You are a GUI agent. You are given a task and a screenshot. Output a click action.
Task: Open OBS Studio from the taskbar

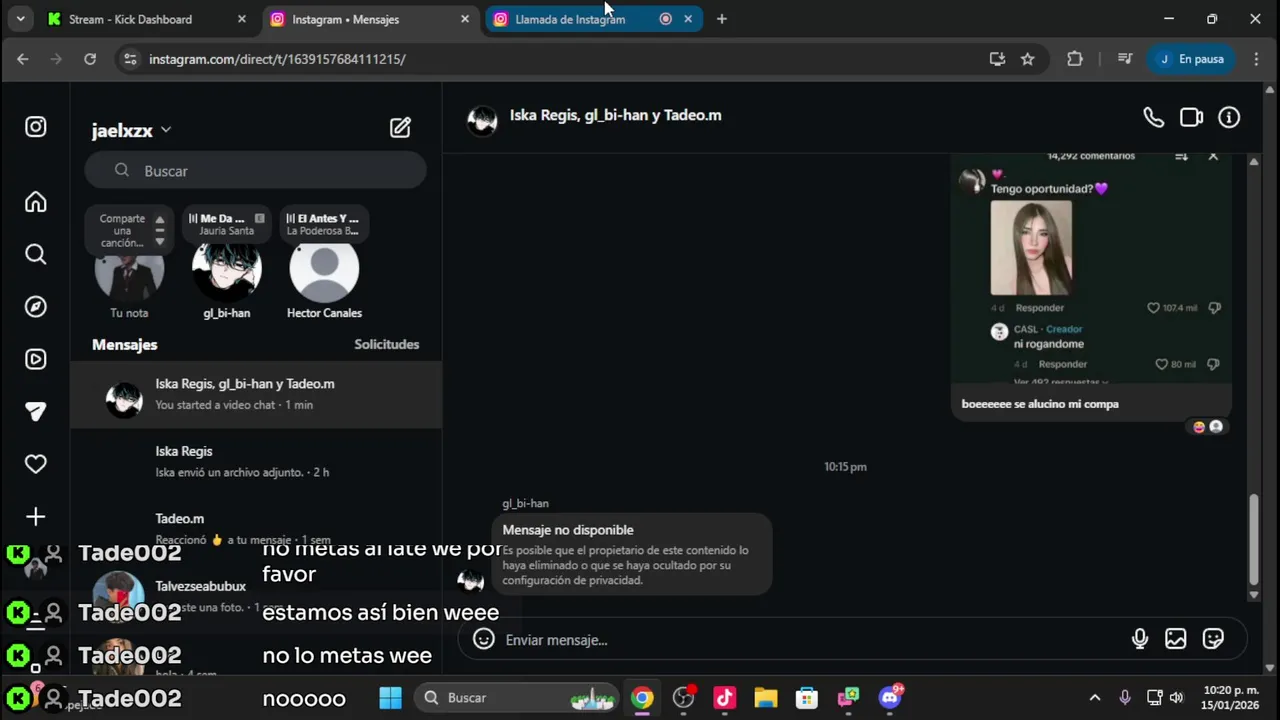pos(684,698)
